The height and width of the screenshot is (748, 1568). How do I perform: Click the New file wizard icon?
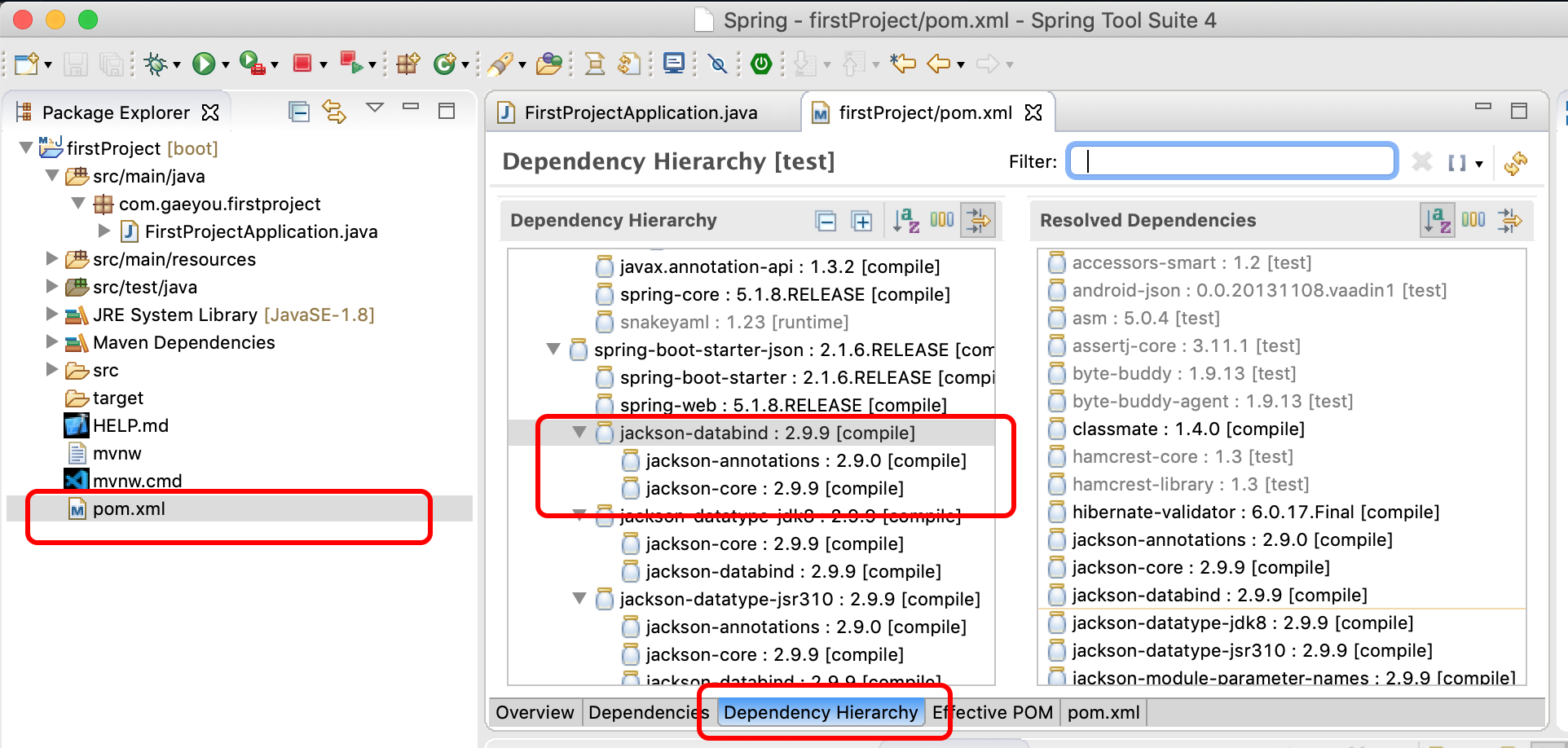26,64
